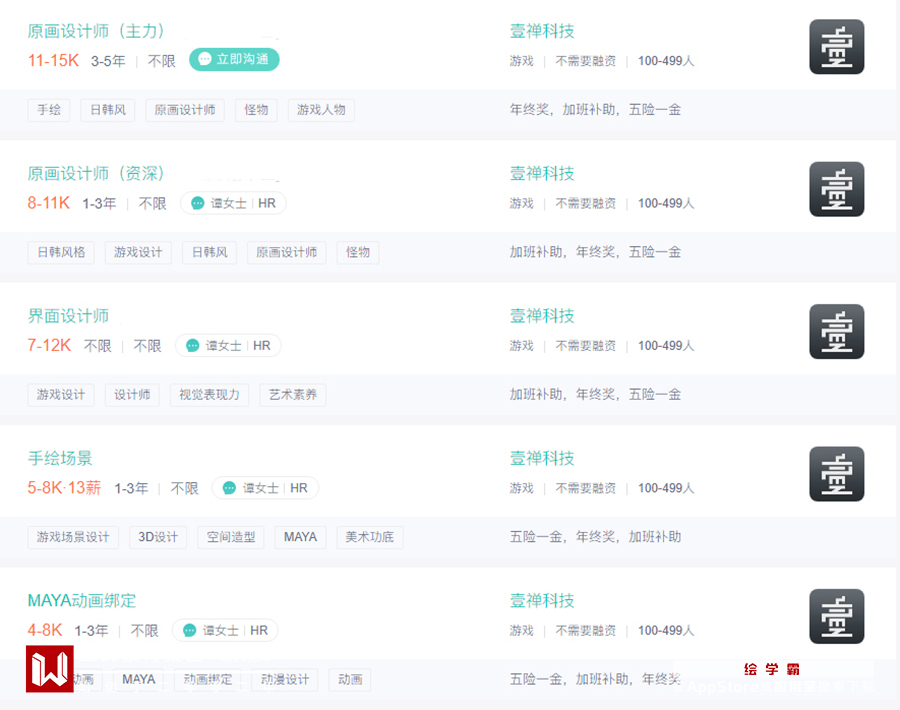
Task: Open the MAYA动画绑定 job posting
Action: pyautogui.click(x=82, y=601)
